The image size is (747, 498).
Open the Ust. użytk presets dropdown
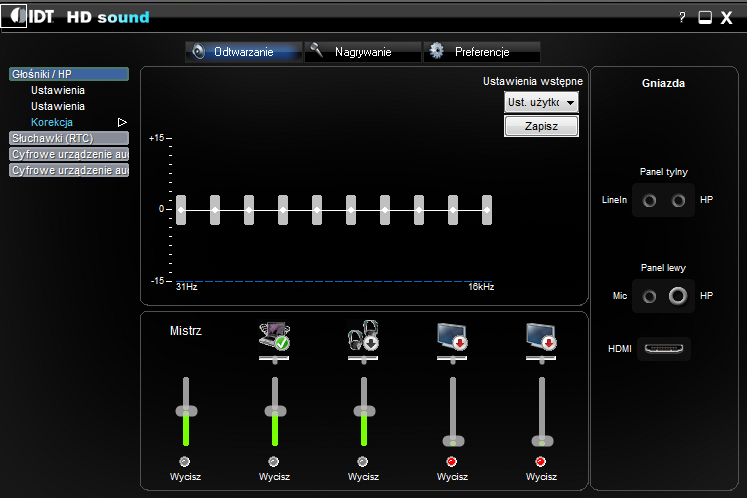coord(541,102)
